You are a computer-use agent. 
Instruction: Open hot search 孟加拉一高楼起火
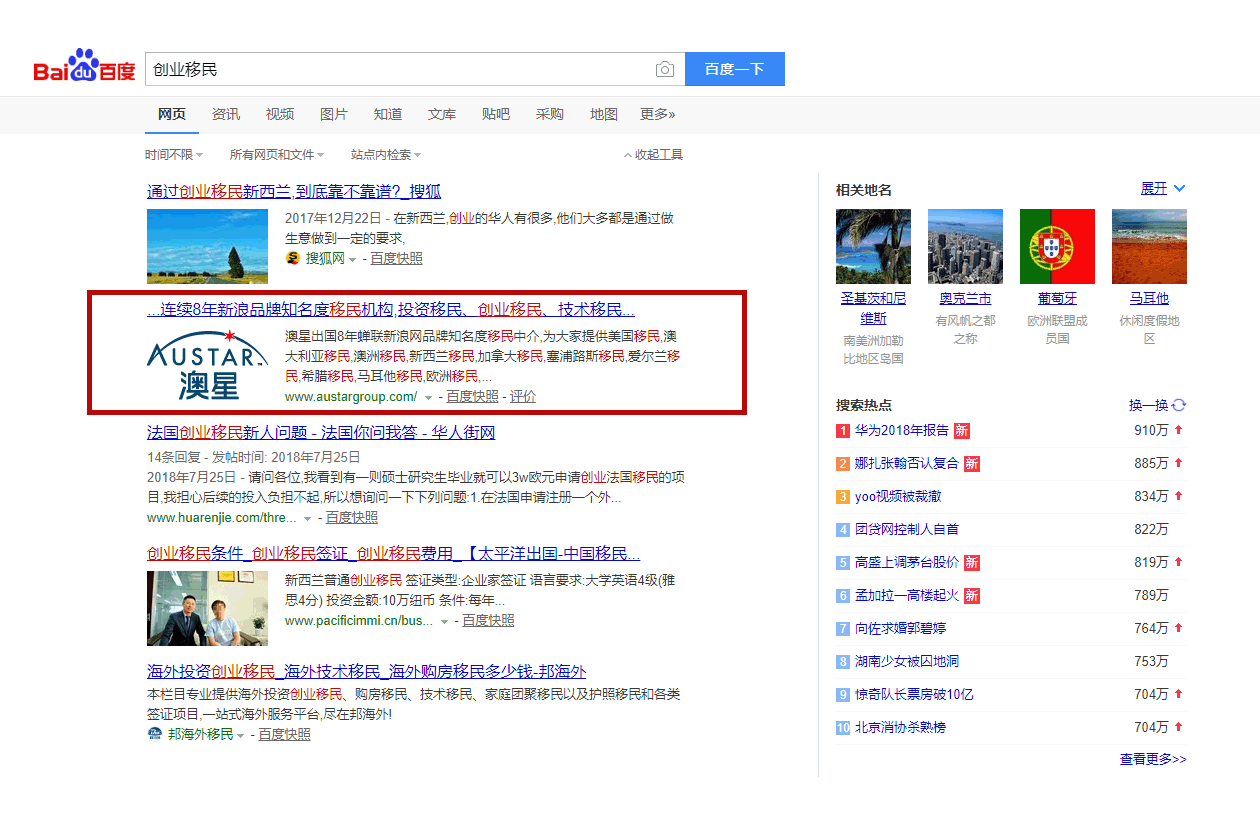pos(907,595)
